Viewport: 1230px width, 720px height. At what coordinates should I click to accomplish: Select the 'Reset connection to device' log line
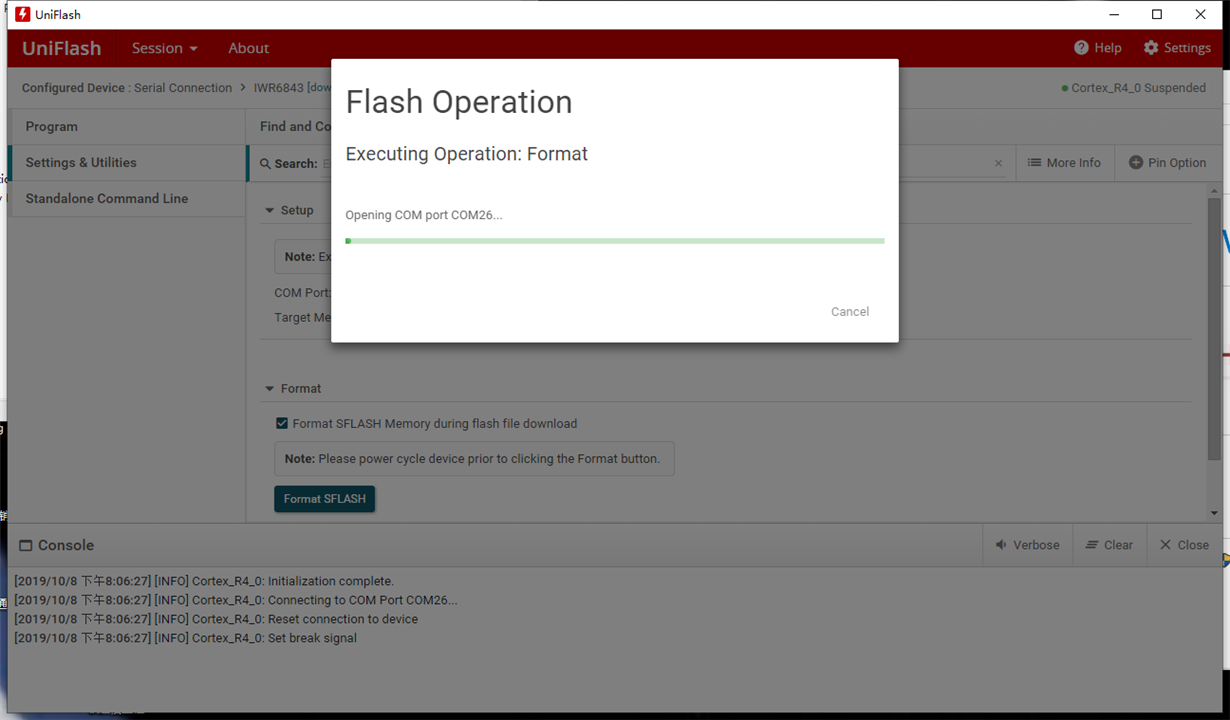coord(216,619)
